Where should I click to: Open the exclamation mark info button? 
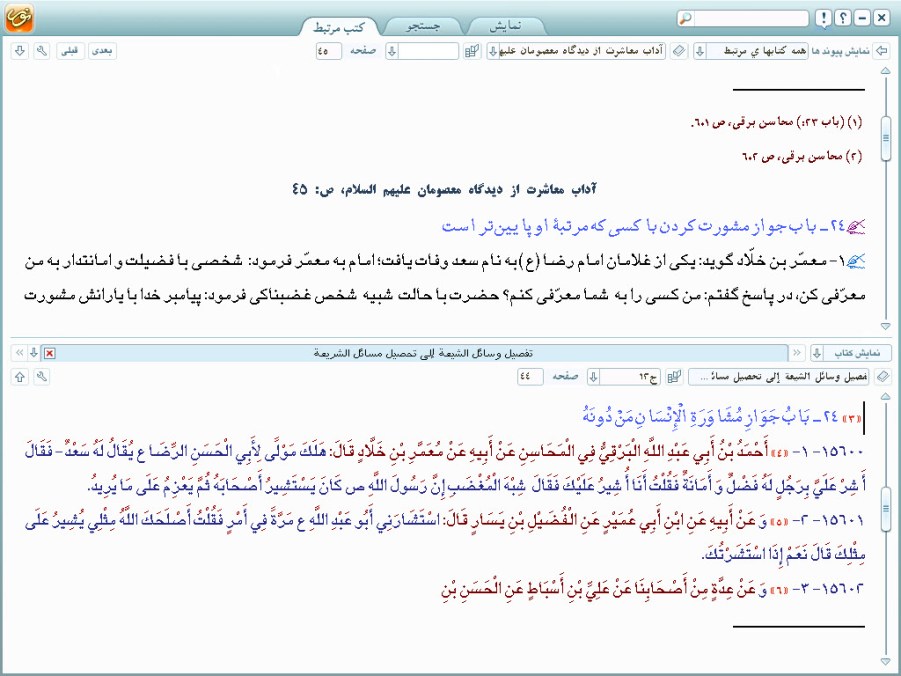[x=823, y=18]
